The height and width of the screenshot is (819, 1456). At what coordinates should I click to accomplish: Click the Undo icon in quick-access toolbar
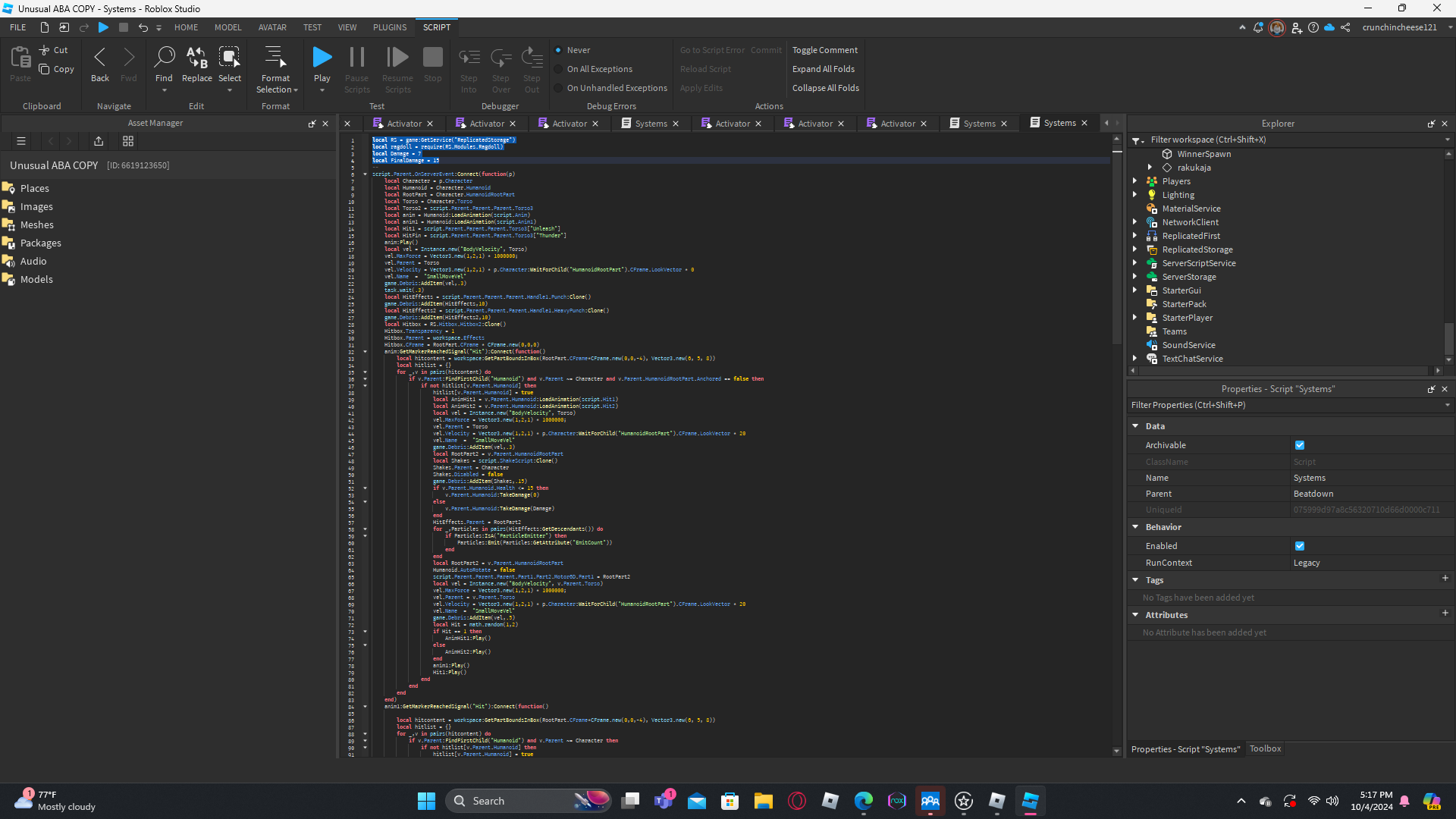click(143, 27)
